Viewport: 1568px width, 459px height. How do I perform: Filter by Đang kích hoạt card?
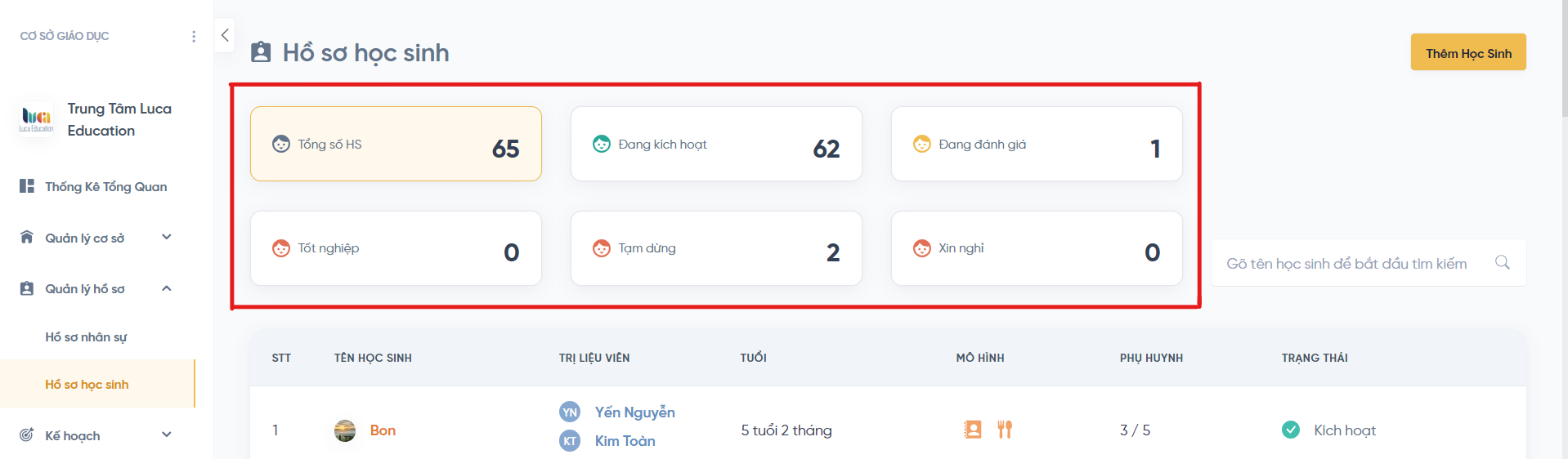715,145
